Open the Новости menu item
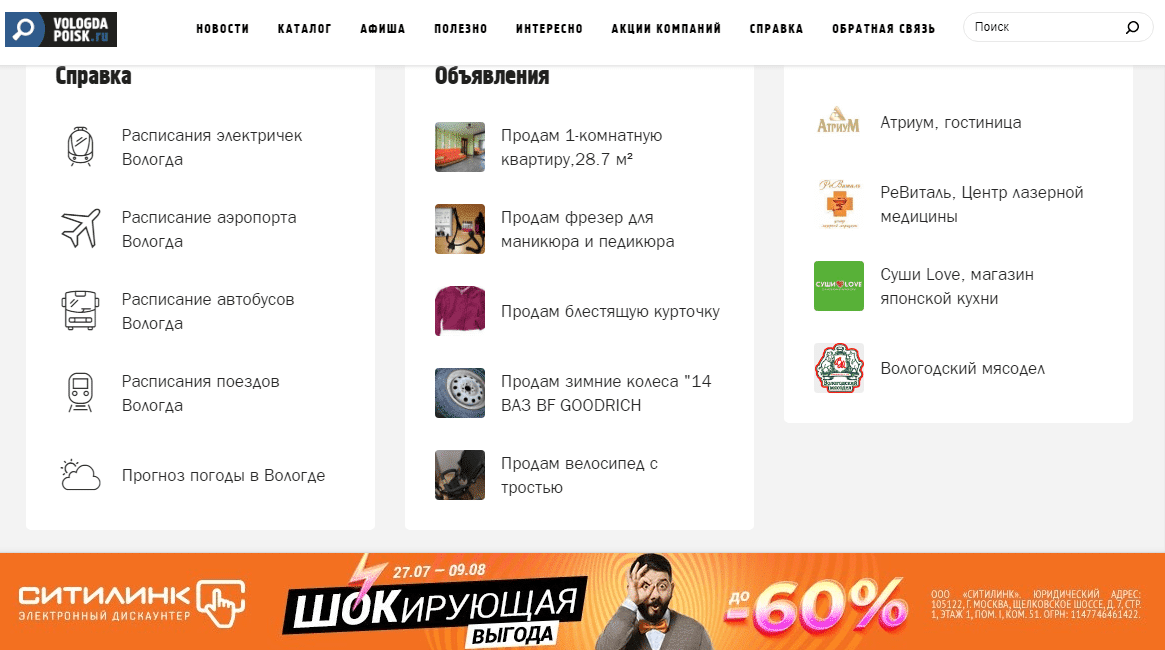This screenshot has height=650, width=1165. point(222,28)
